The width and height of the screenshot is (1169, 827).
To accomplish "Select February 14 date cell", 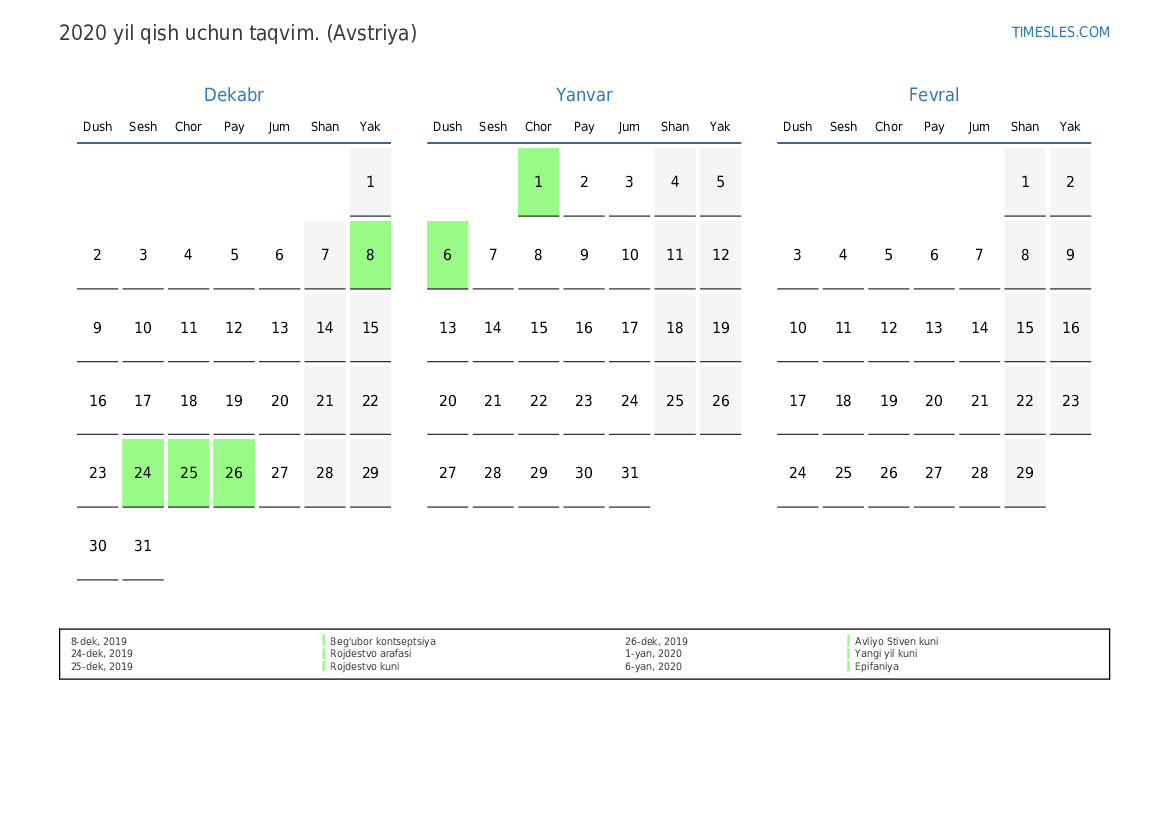I will pos(979,328).
